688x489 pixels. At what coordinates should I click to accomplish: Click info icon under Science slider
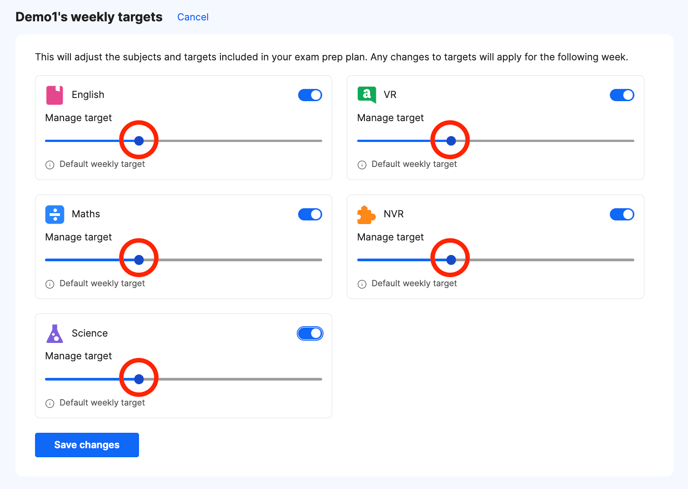coord(50,403)
